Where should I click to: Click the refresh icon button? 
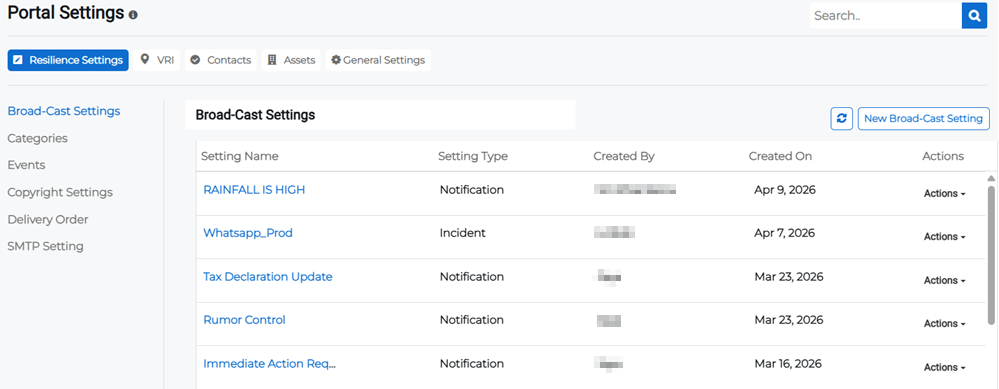(x=842, y=118)
